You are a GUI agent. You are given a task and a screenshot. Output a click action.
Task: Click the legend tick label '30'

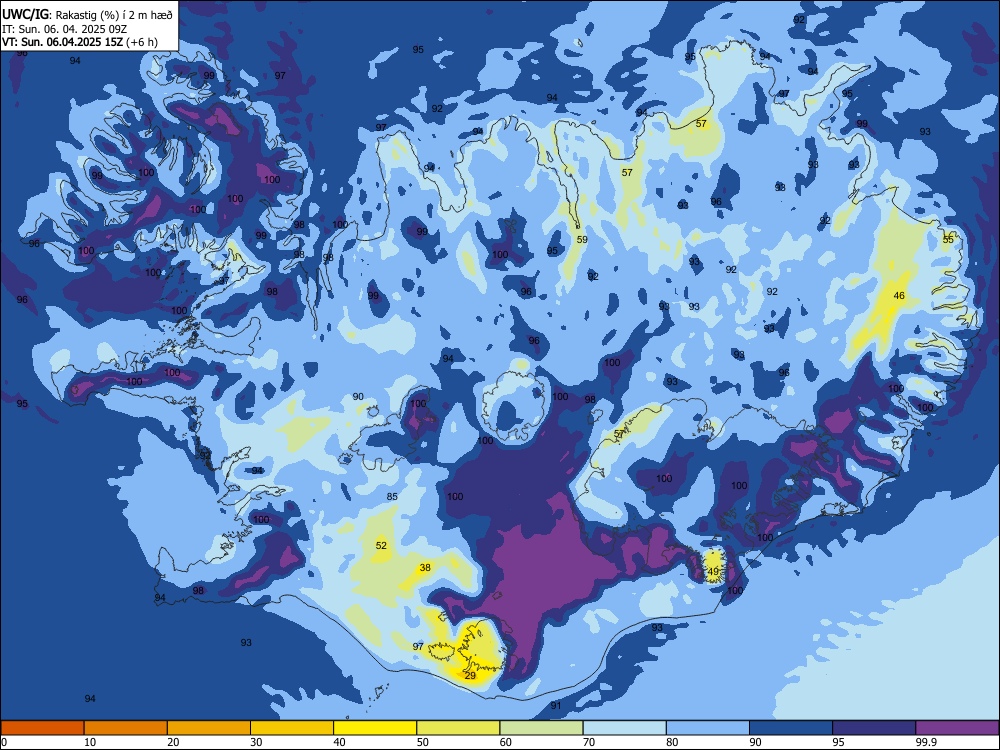256,742
